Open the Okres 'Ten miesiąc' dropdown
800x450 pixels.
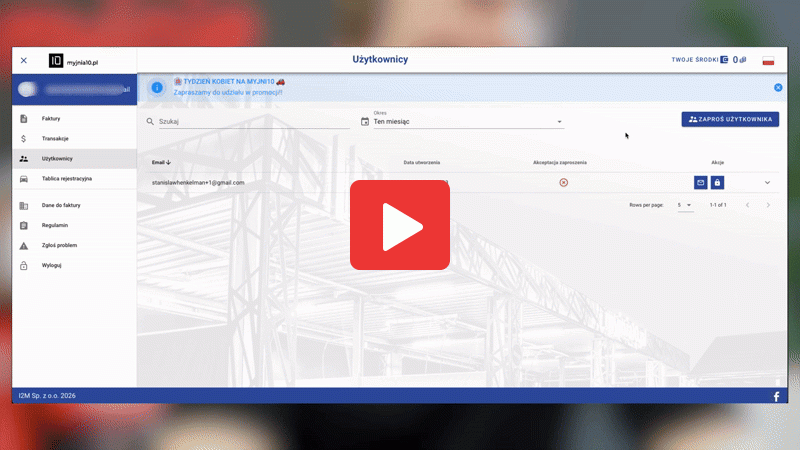click(x=468, y=122)
